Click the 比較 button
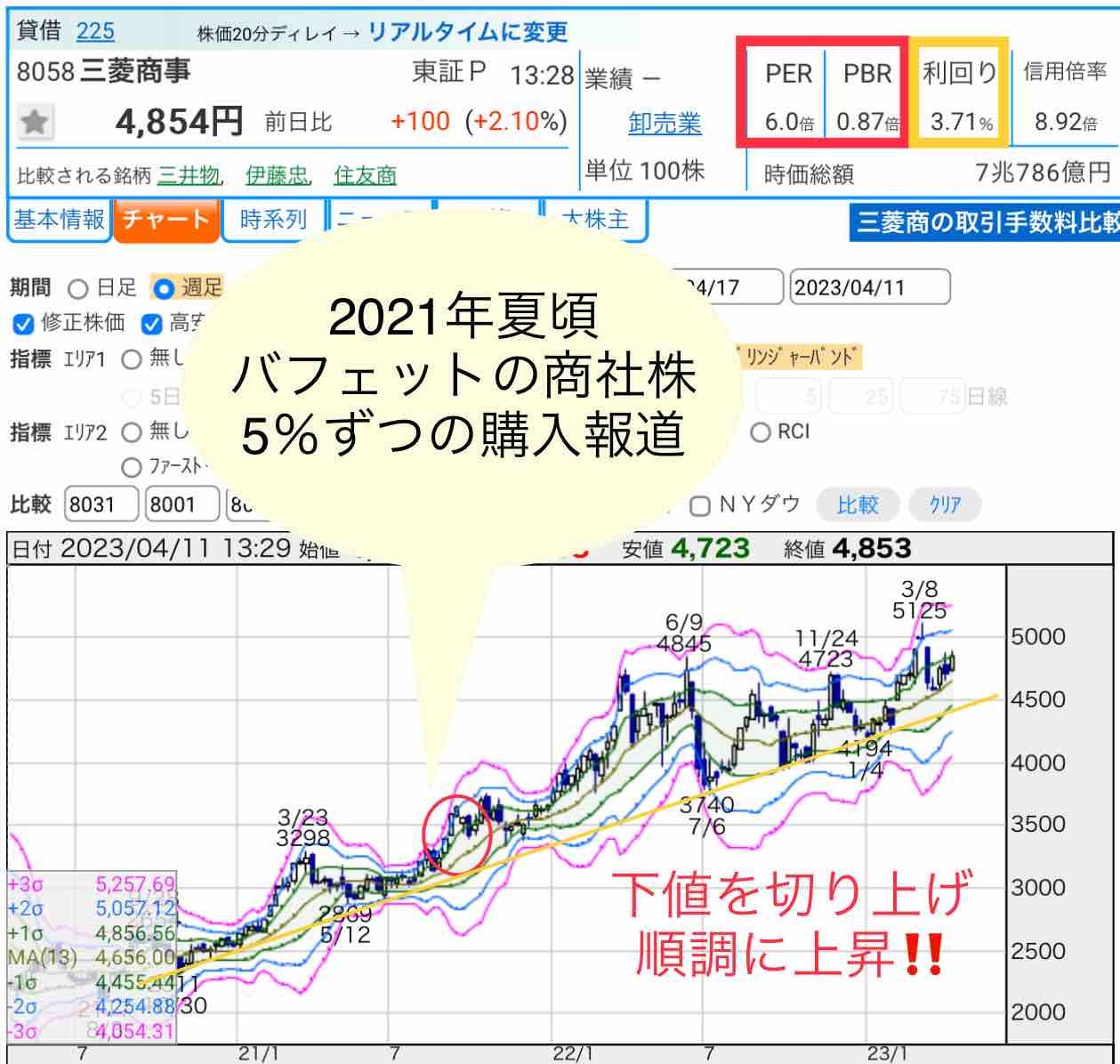Image resolution: width=1120 pixels, height=1064 pixels. coord(858,505)
